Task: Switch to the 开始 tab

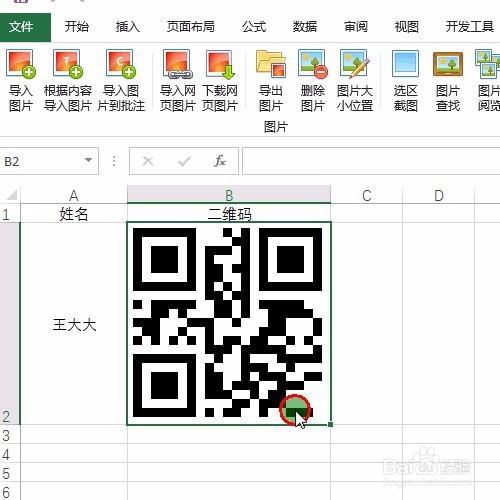Action: 77,27
